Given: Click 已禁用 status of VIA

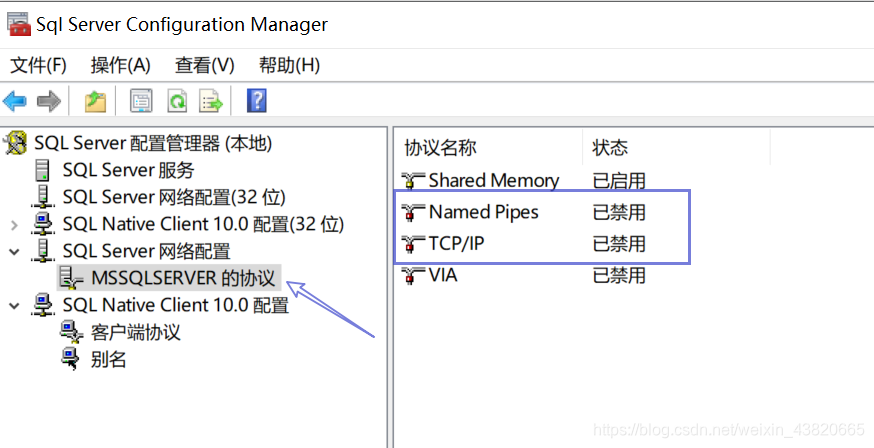Looking at the screenshot, I should pos(619,275).
